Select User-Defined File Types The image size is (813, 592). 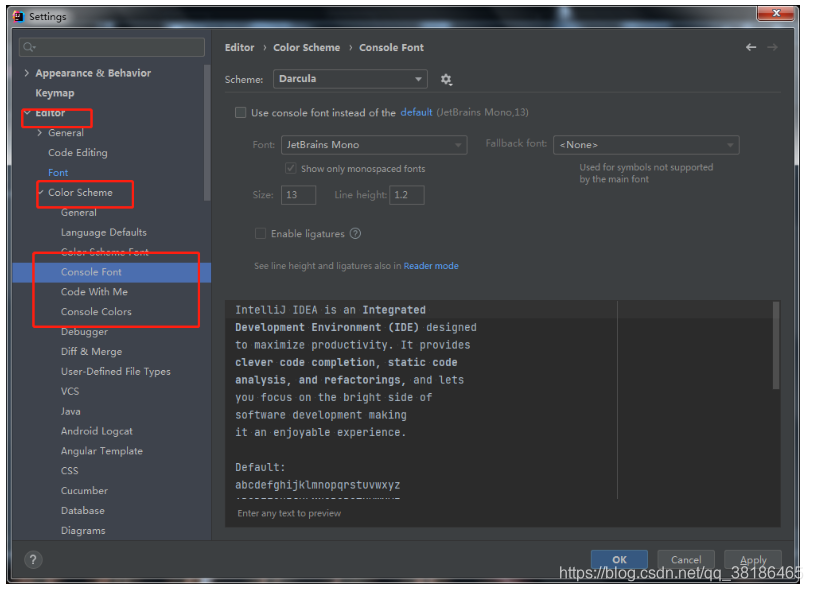[x=116, y=371]
